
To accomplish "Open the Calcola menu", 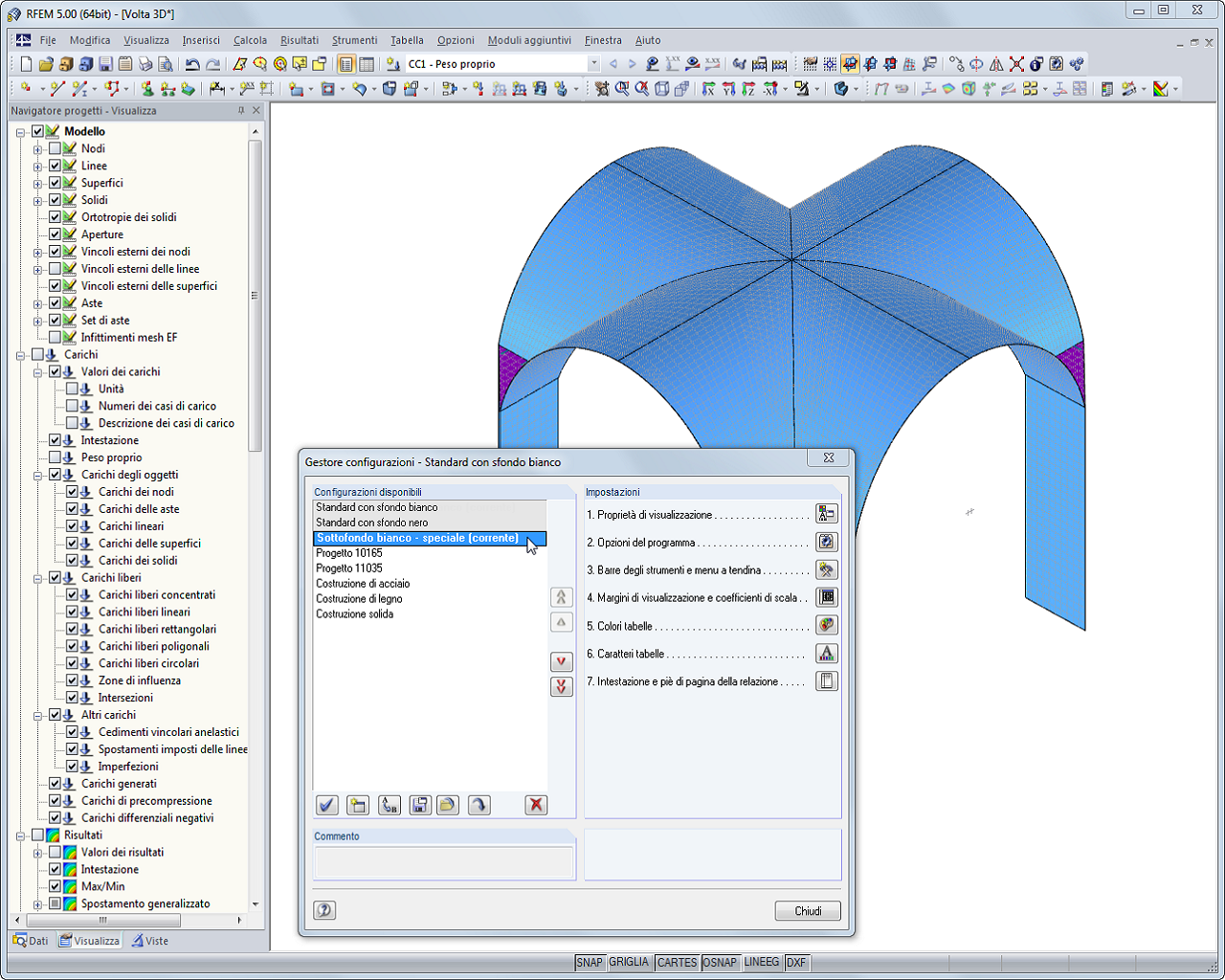I will (249, 40).
